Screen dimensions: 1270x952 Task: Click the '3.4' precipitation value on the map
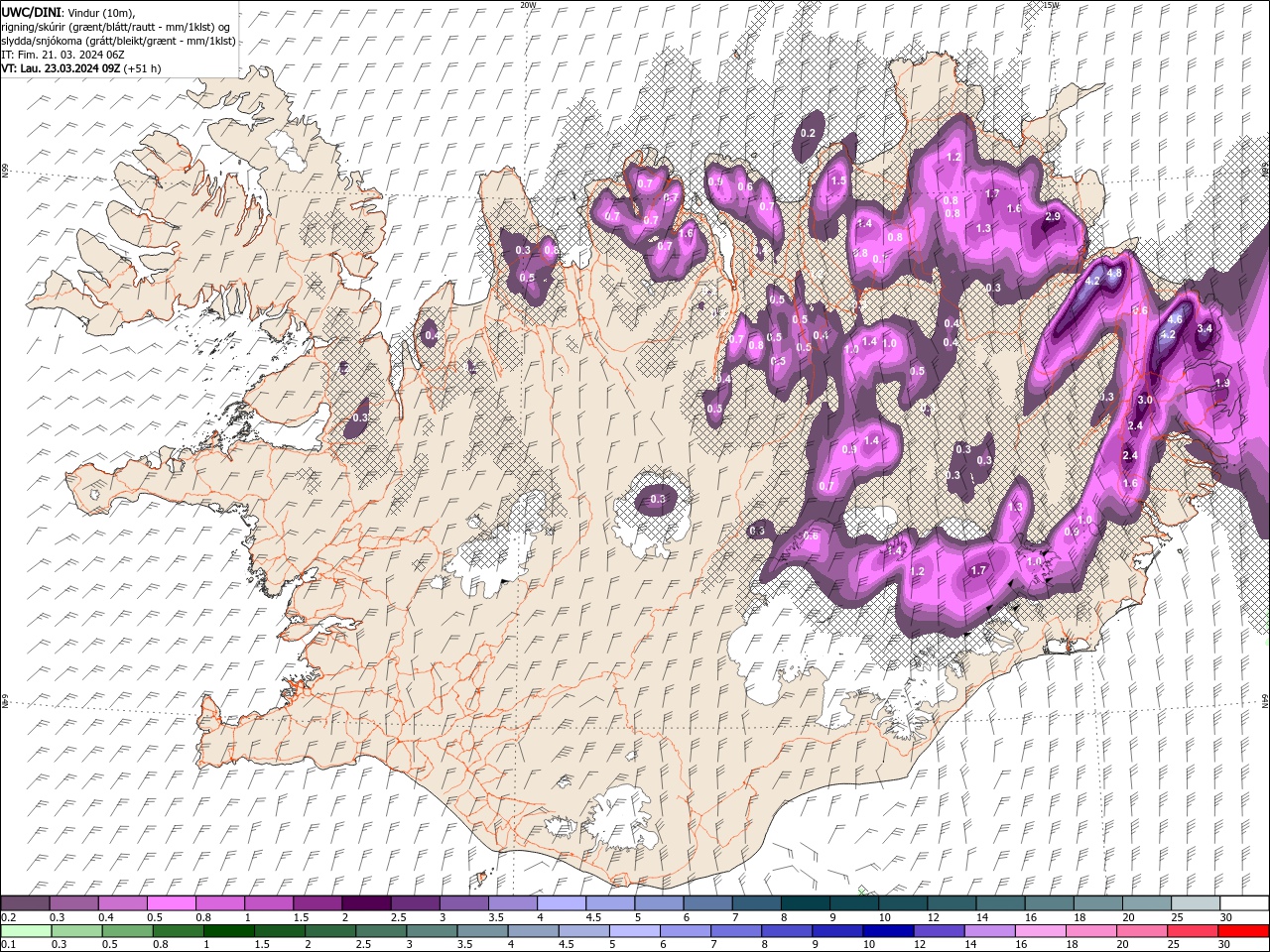(x=1206, y=328)
